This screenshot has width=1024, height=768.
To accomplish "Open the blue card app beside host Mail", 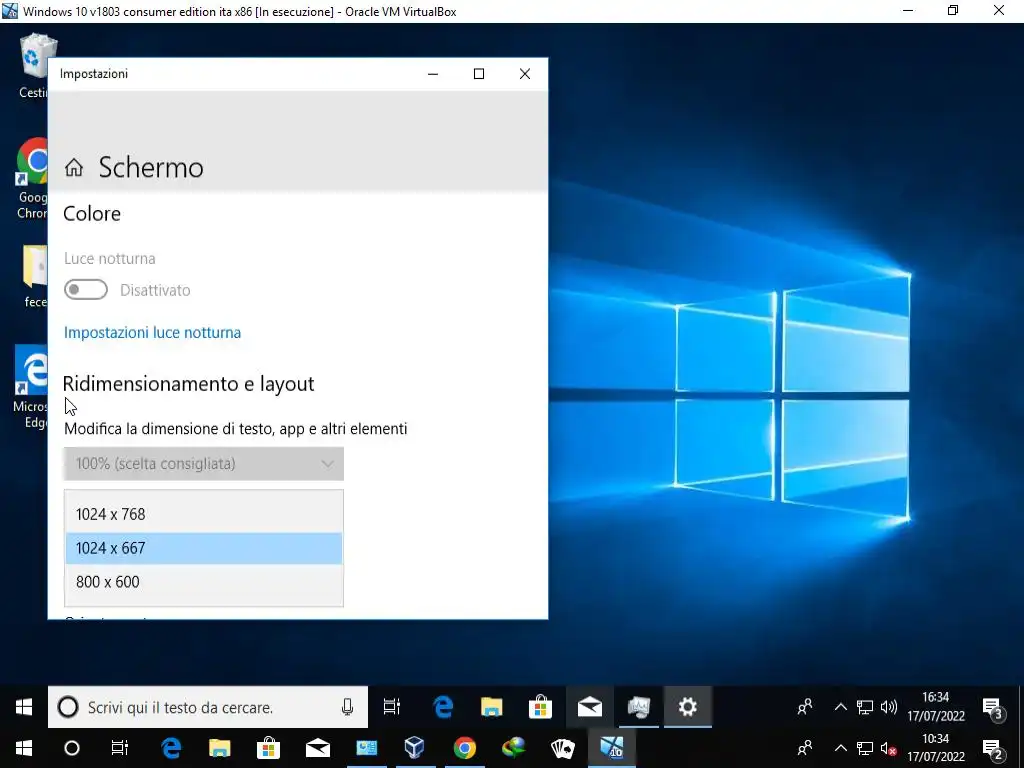I will (366, 748).
